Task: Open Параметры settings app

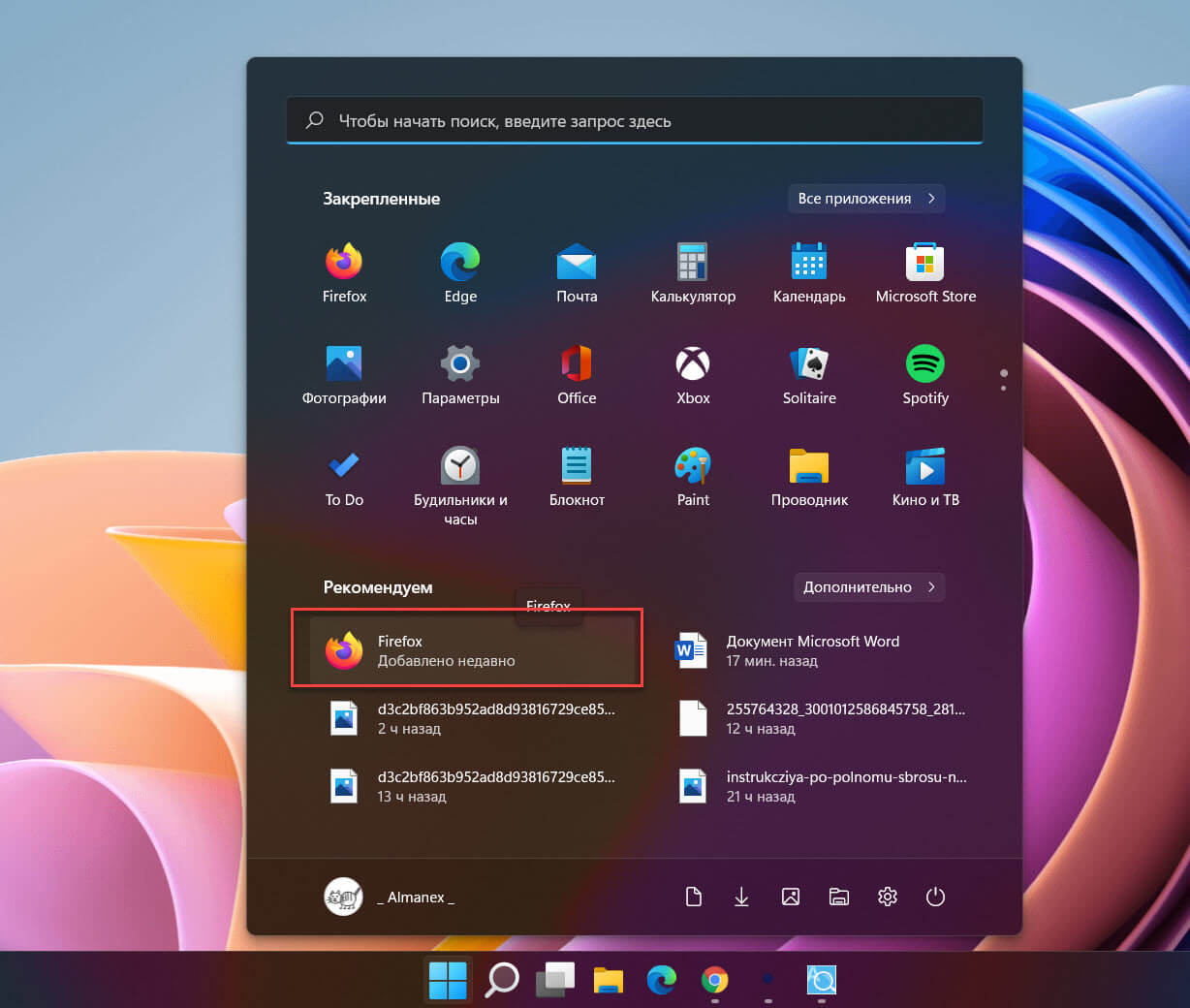Action: click(x=460, y=375)
